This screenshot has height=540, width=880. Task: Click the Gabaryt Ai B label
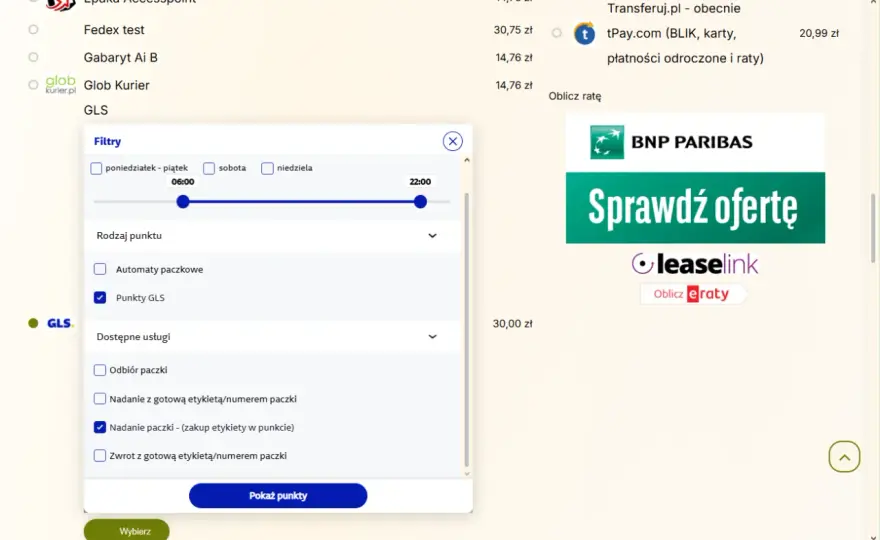[121, 57]
